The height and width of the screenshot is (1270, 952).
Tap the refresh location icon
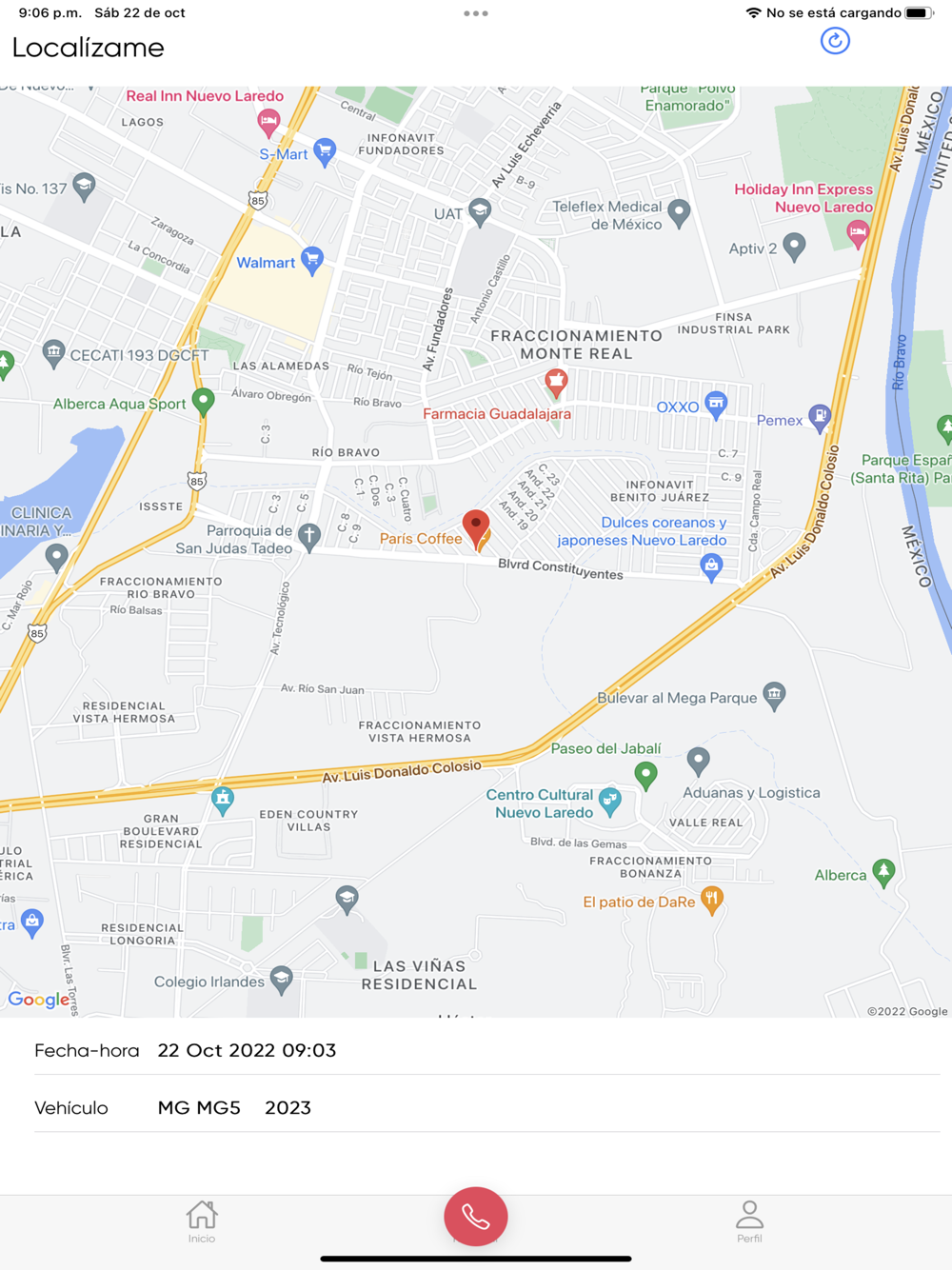tap(835, 41)
